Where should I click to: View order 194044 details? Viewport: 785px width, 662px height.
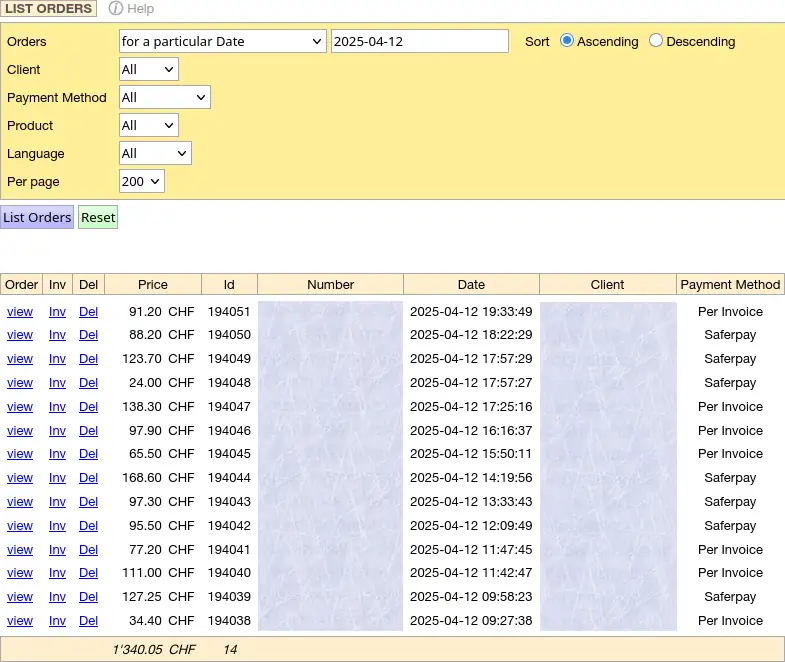(x=20, y=478)
